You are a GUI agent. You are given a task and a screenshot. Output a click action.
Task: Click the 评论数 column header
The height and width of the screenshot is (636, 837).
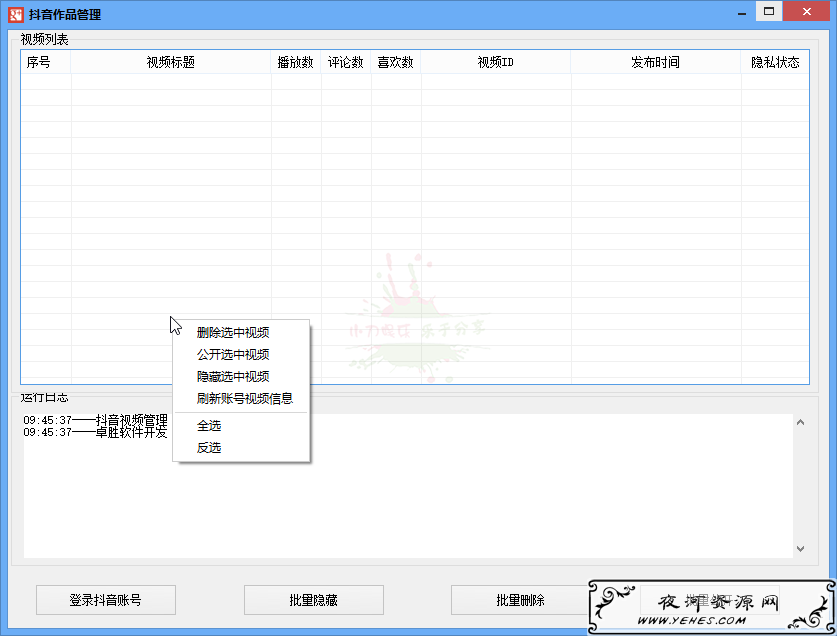click(x=346, y=62)
